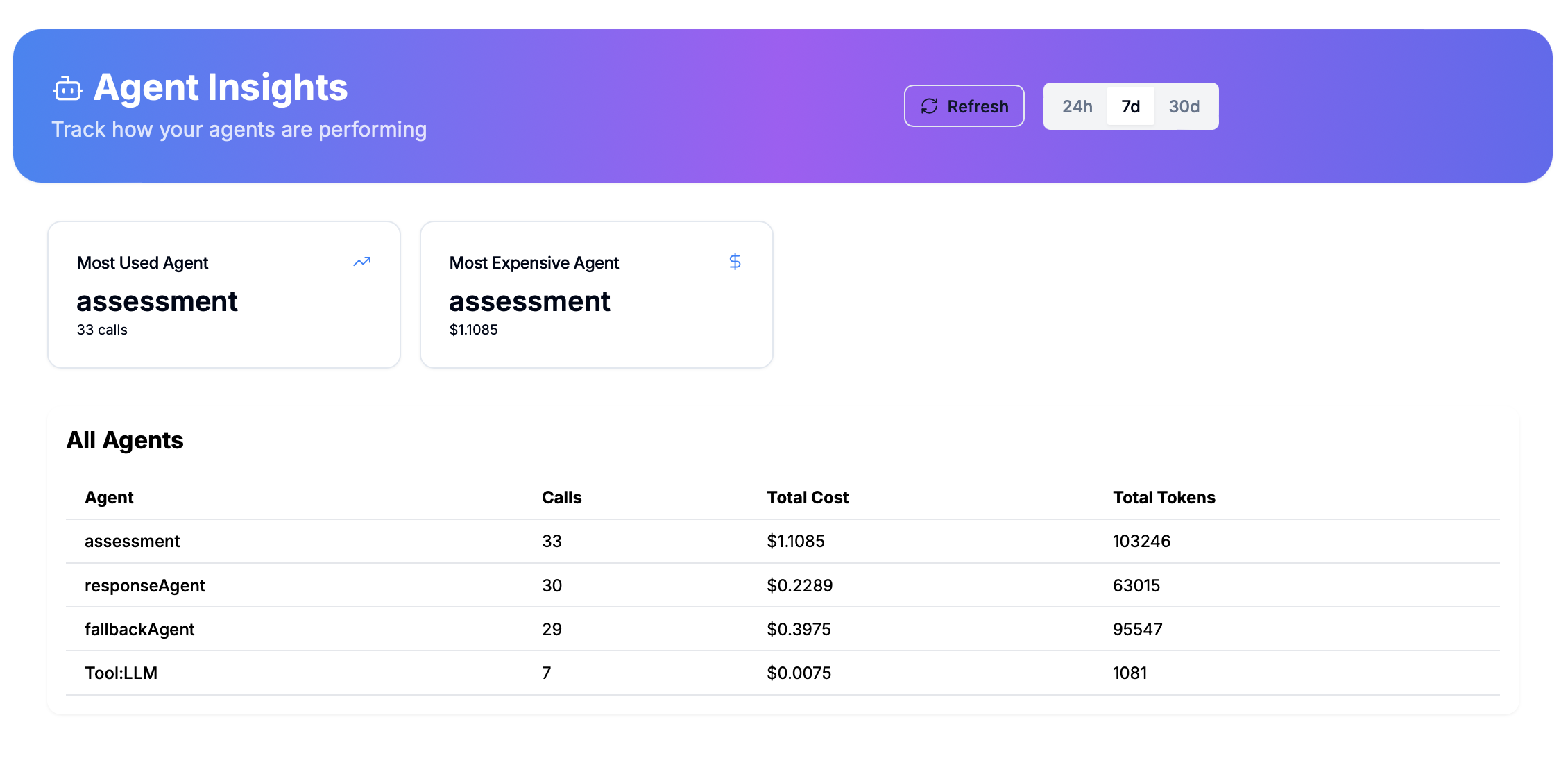The image size is (1568, 772).
Task: Click the All Agents section heading
Action: click(x=125, y=440)
